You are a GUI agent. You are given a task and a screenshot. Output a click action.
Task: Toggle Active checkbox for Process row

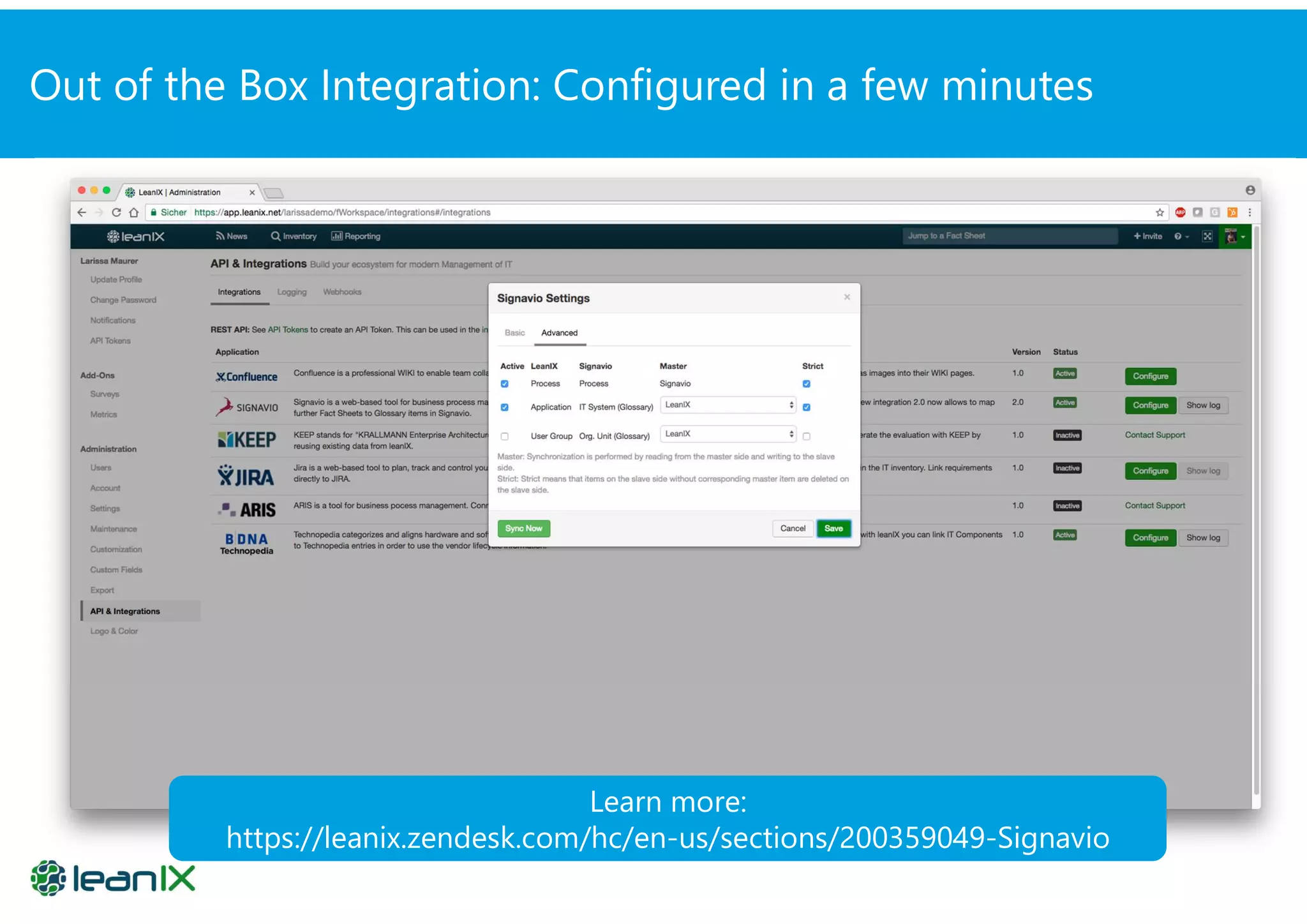505,384
